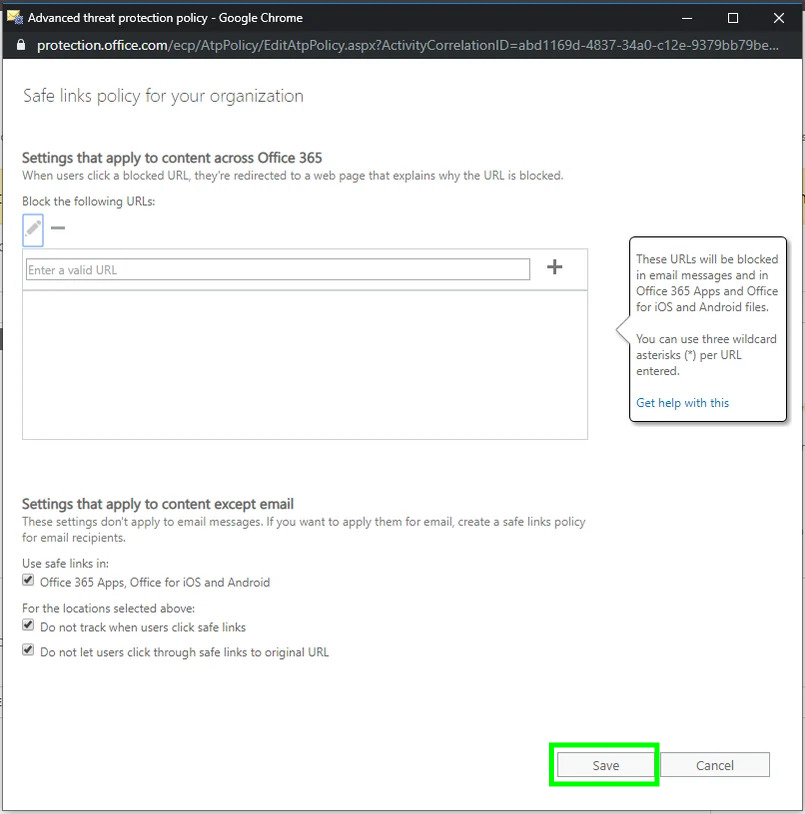Click the minus remove URL icon

coord(58,228)
